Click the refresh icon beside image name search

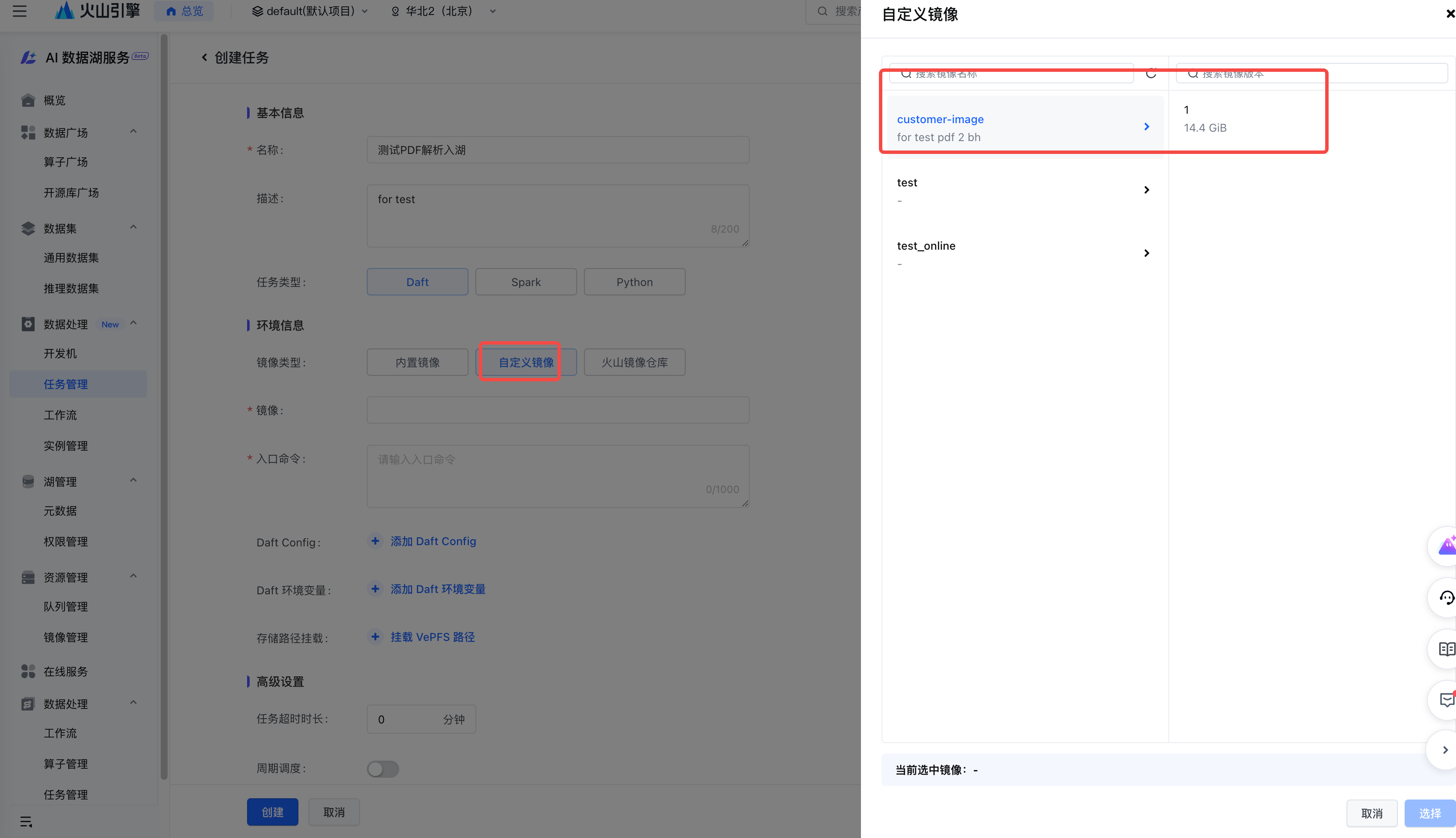pyautogui.click(x=1150, y=73)
